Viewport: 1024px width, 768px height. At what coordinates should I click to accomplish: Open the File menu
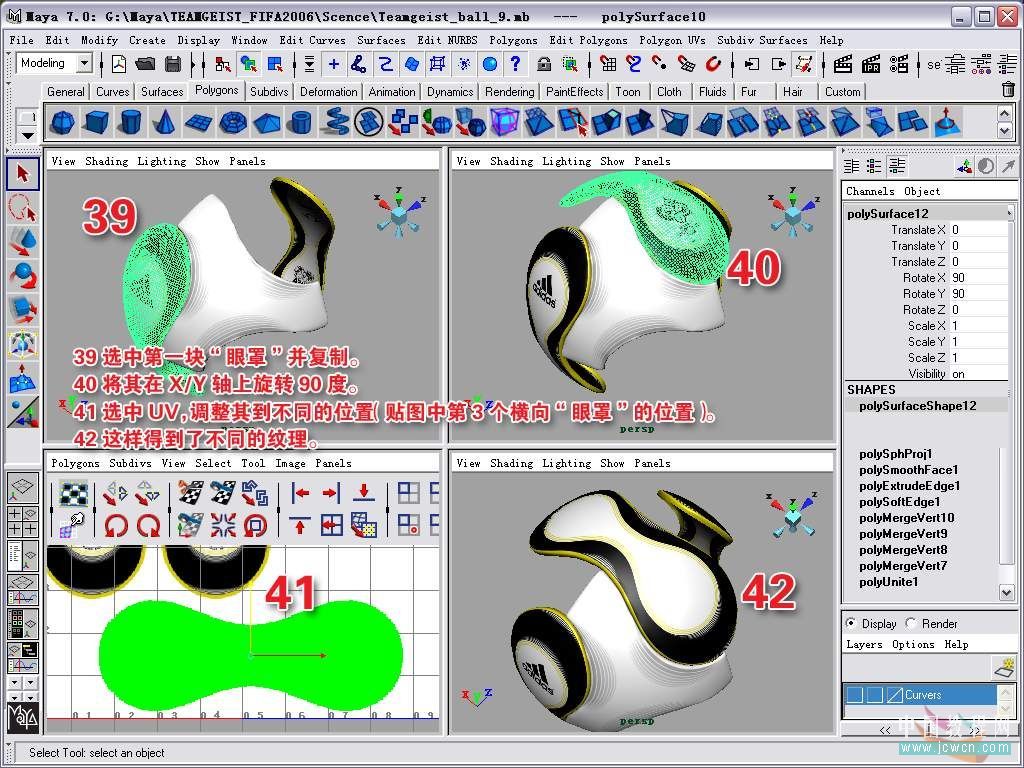tap(22, 40)
